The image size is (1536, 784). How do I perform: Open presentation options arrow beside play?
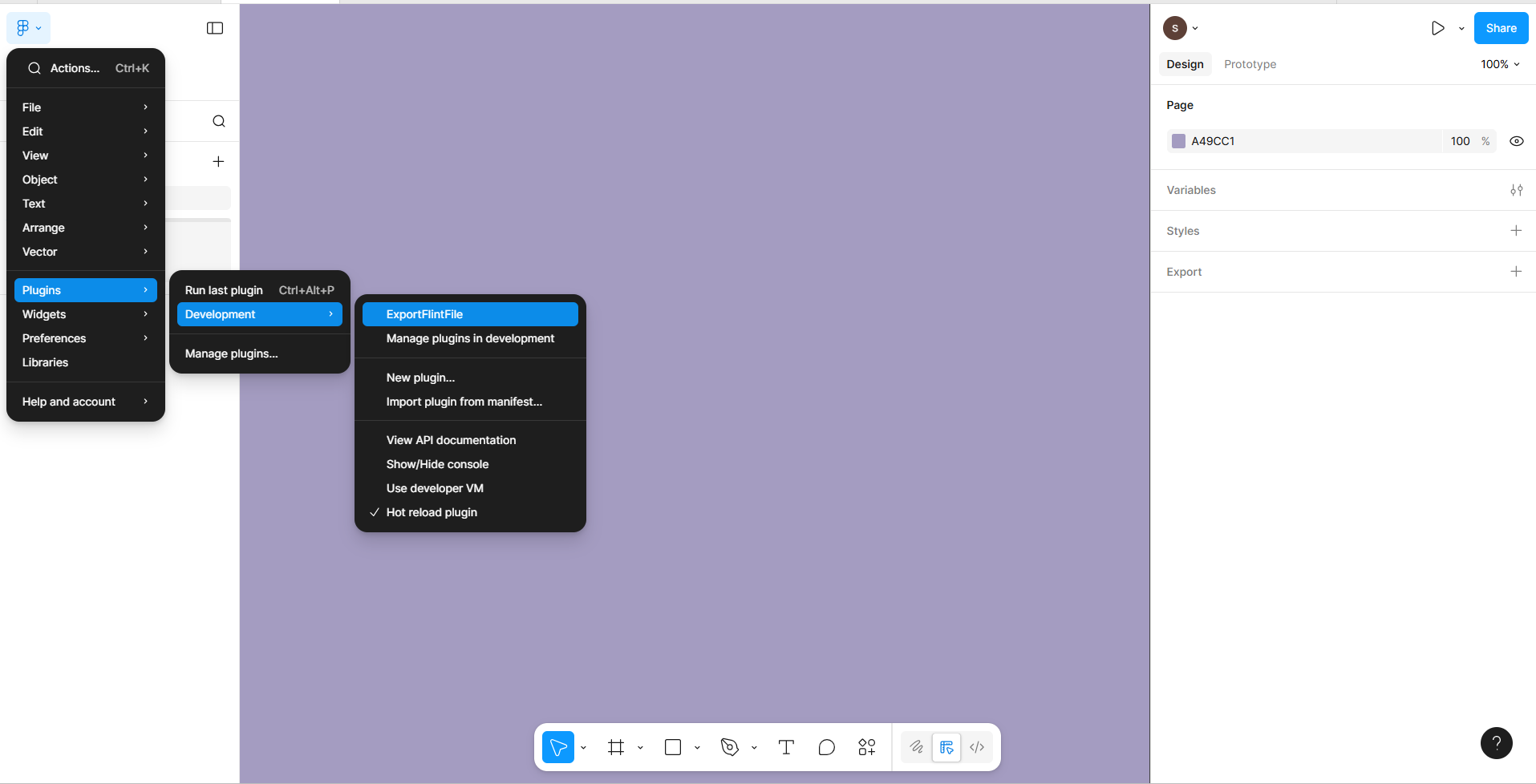[1461, 28]
